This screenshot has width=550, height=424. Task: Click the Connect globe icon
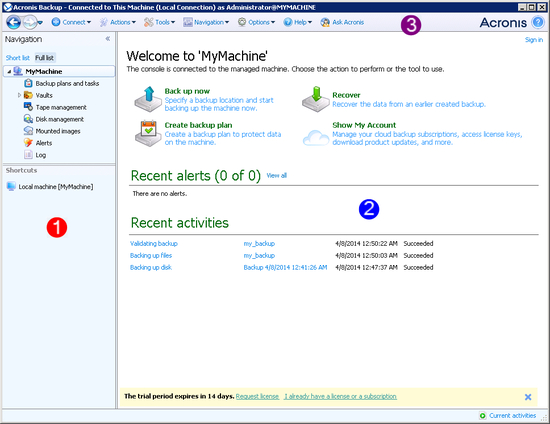click(56, 22)
